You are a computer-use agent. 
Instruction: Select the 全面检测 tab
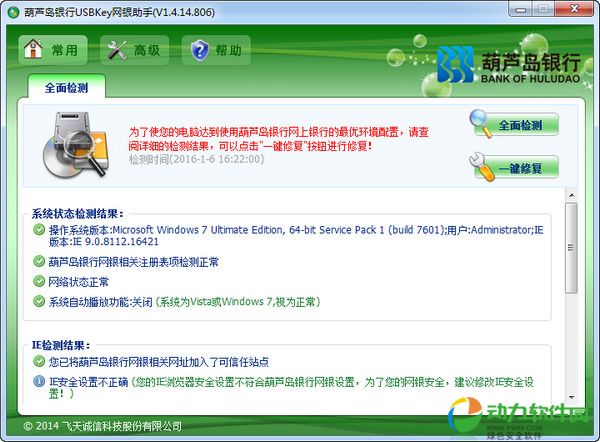click(x=66, y=87)
